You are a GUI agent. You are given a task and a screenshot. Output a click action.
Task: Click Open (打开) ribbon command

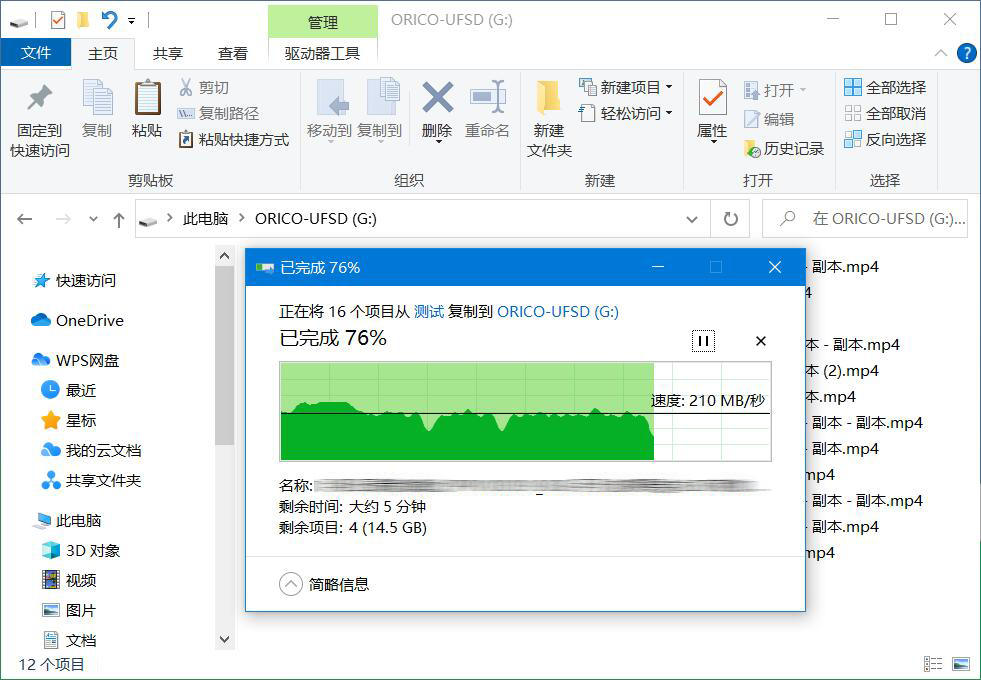775,90
